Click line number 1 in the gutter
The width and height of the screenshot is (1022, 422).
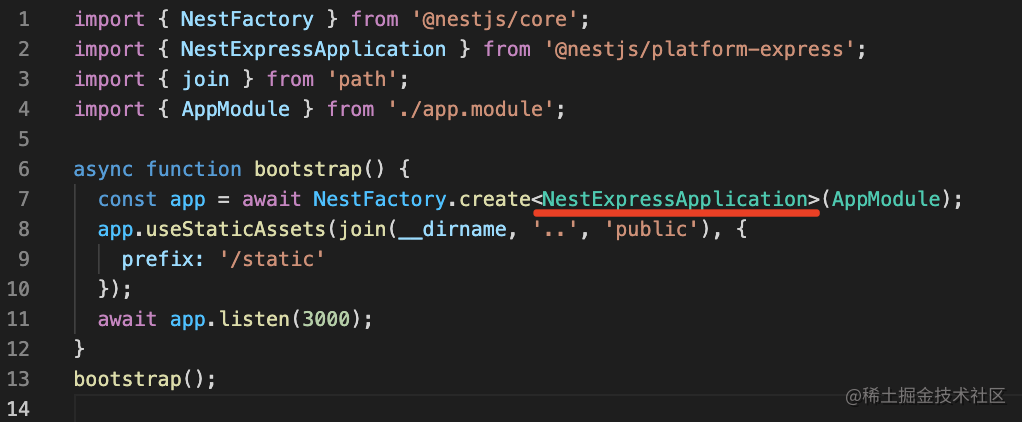coord(24,18)
